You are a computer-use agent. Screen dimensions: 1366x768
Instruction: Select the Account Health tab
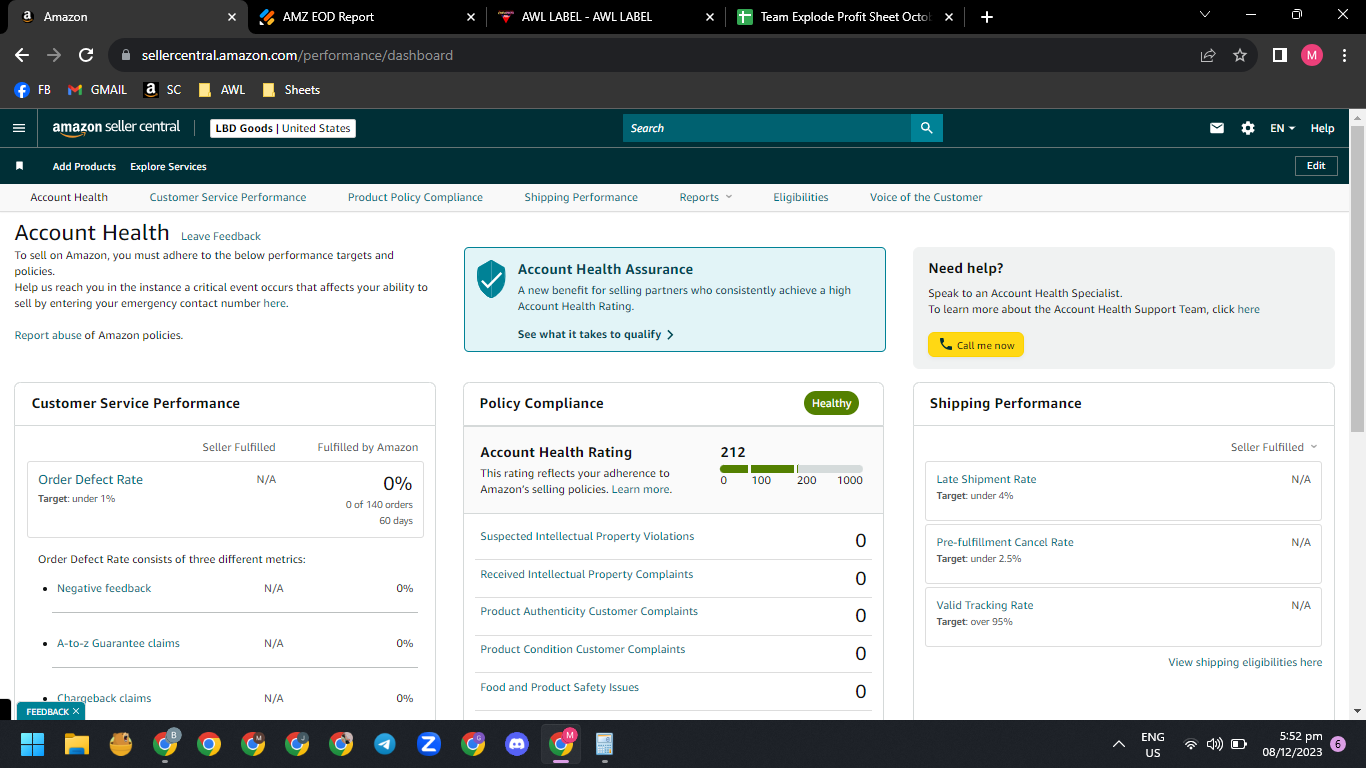tap(69, 197)
